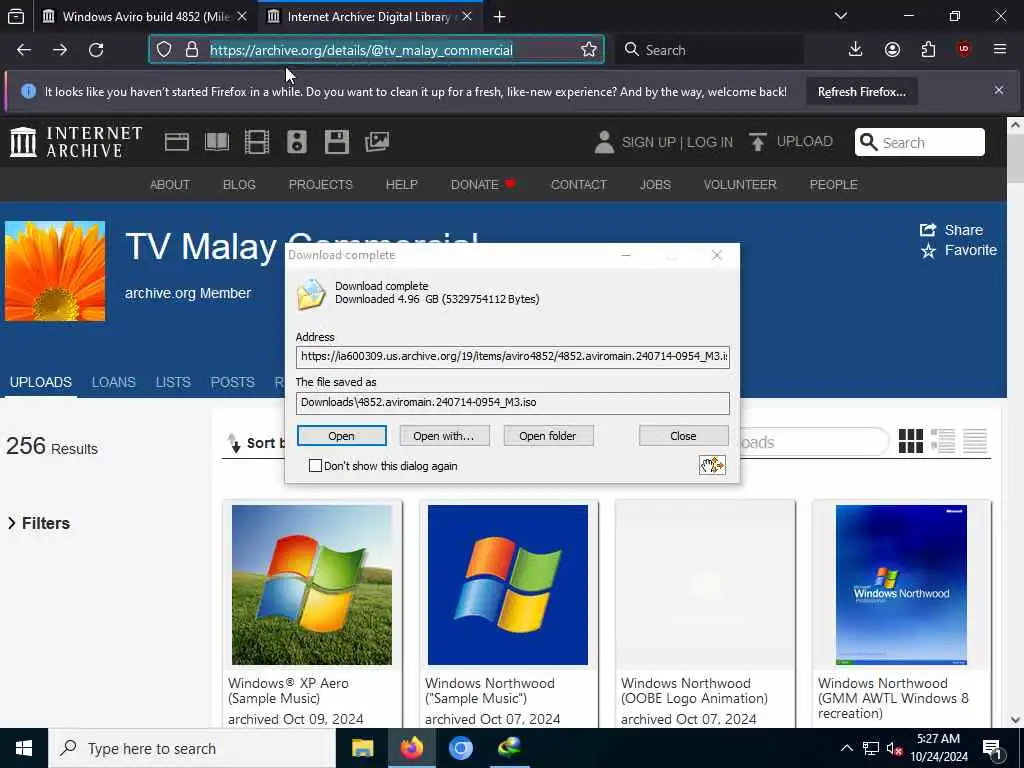This screenshot has height=768, width=1024.
Task: Open the LISTS profile tab
Action: coord(173,382)
